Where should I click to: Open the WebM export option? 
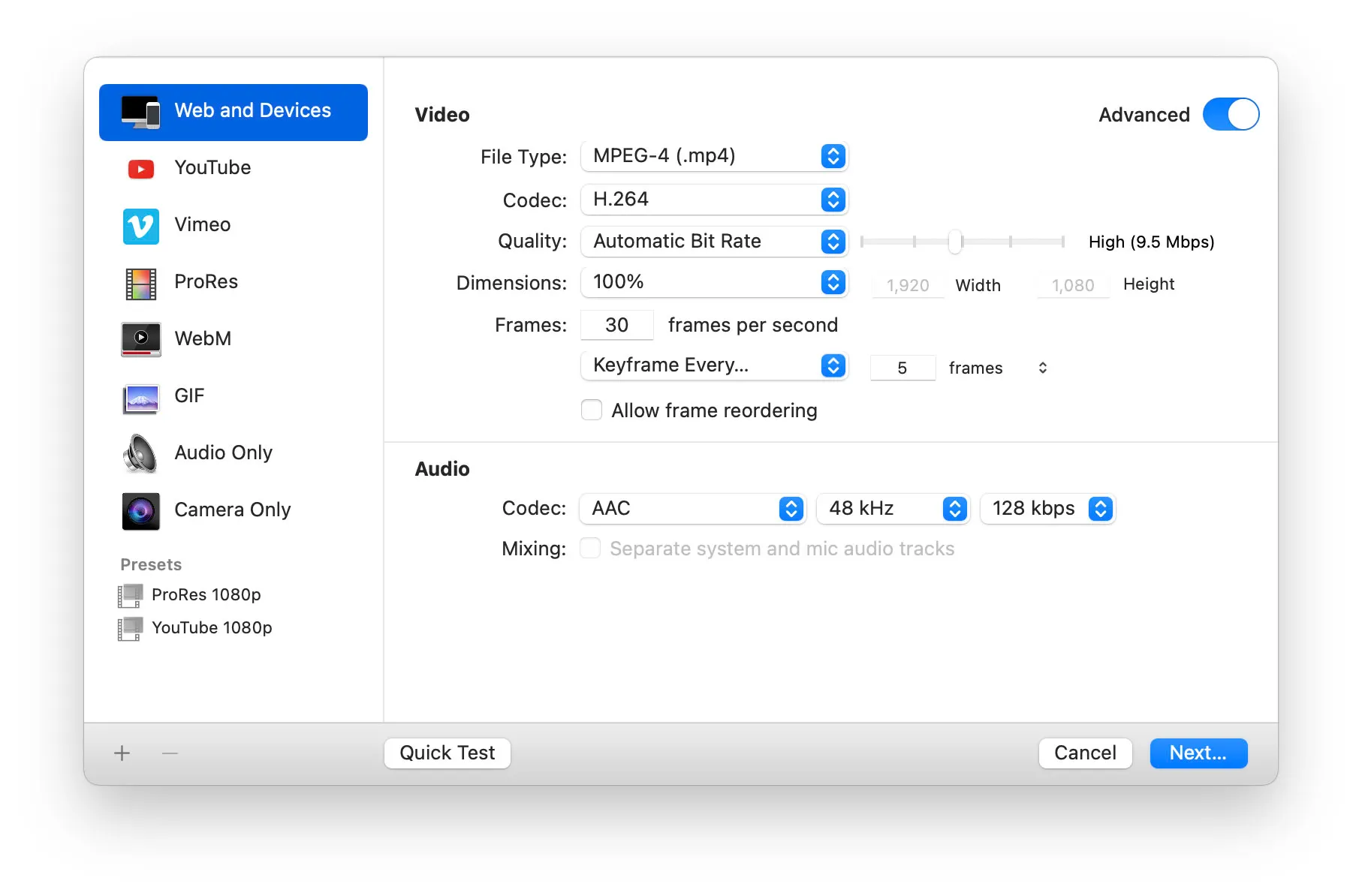pos(140,339)
